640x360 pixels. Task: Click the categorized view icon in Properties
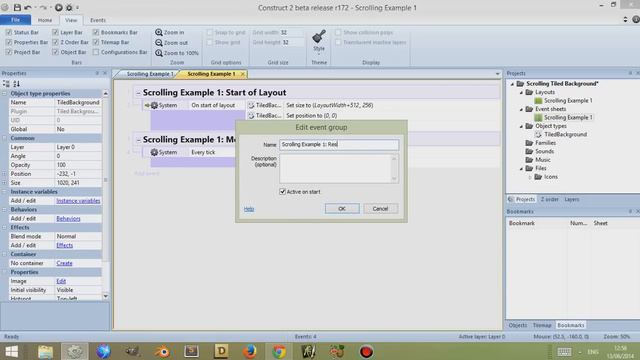(x=6, y=84)
